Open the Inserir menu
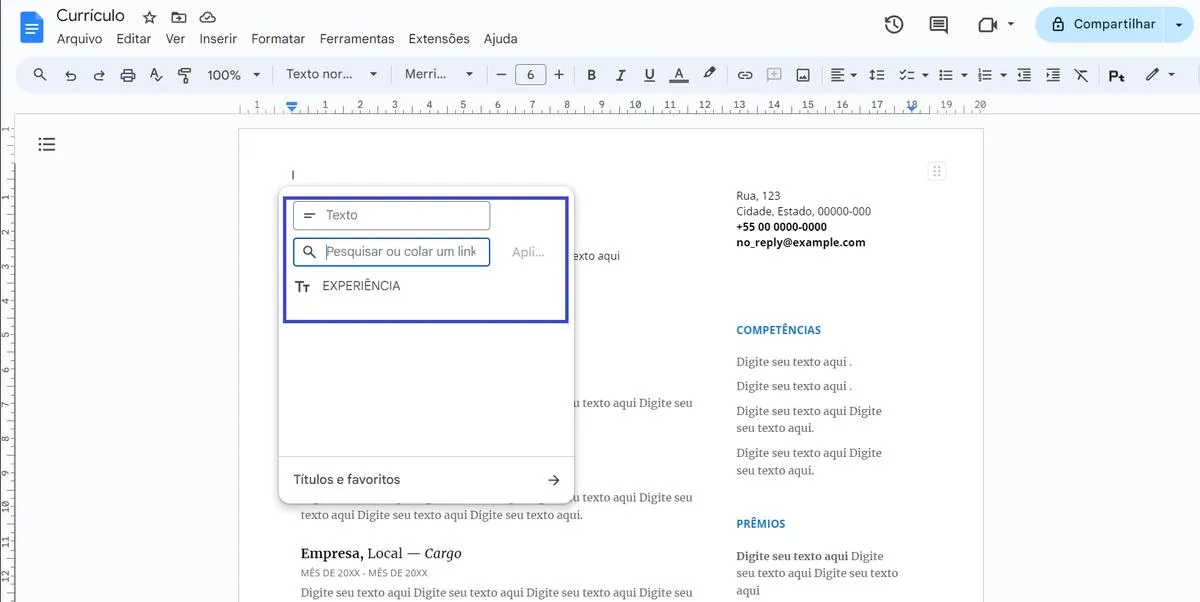The height and width of the screenshot is (602, 1200). [x=218, y=38]
